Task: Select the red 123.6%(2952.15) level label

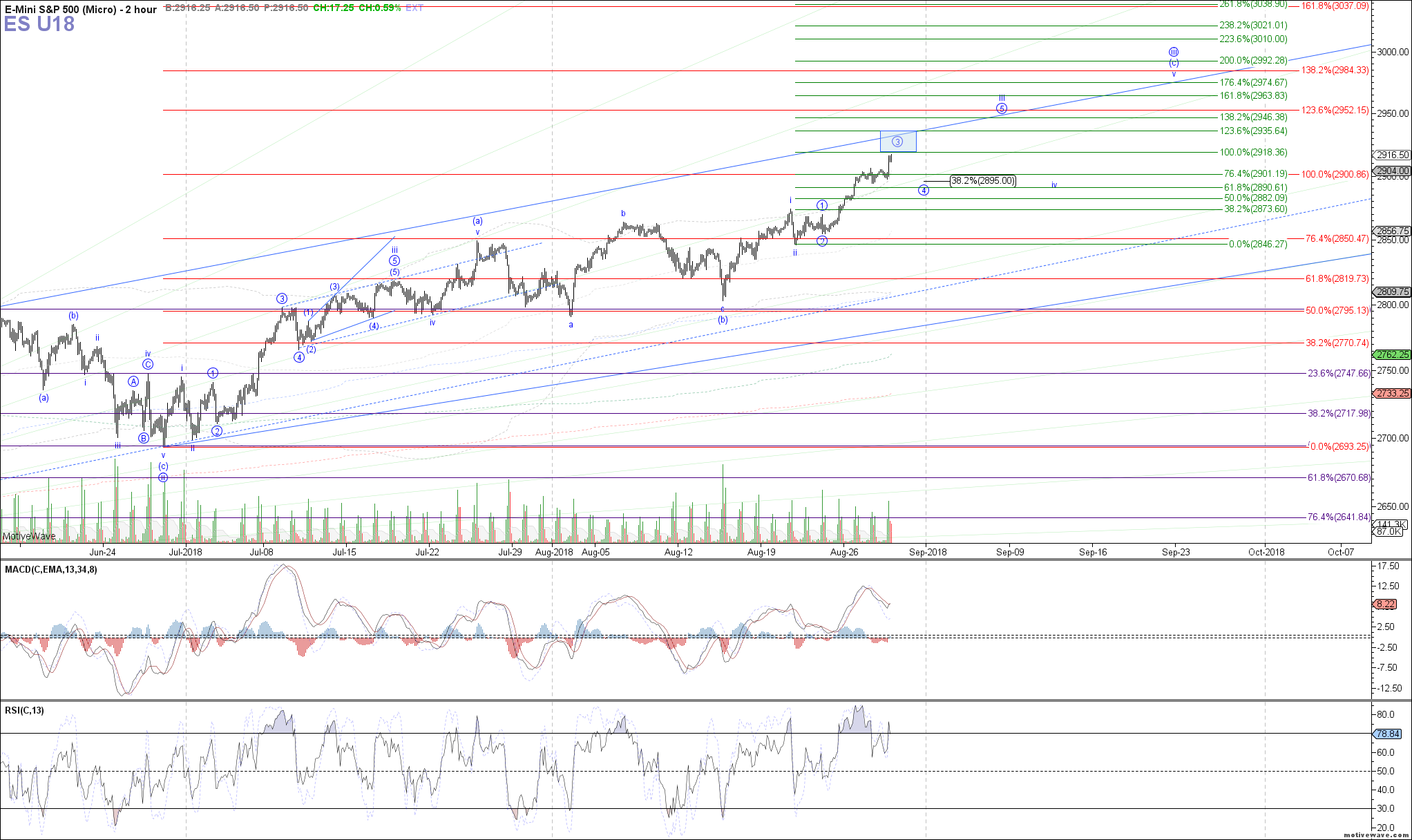Action: [x=1335, y=110]
